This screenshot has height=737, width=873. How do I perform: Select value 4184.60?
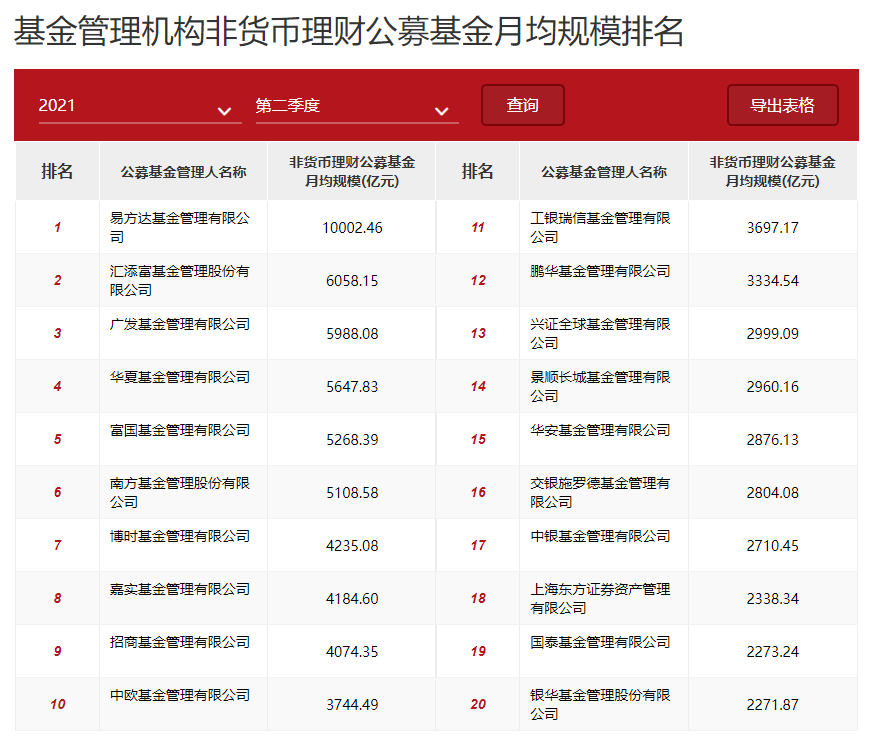coord(352,598)
